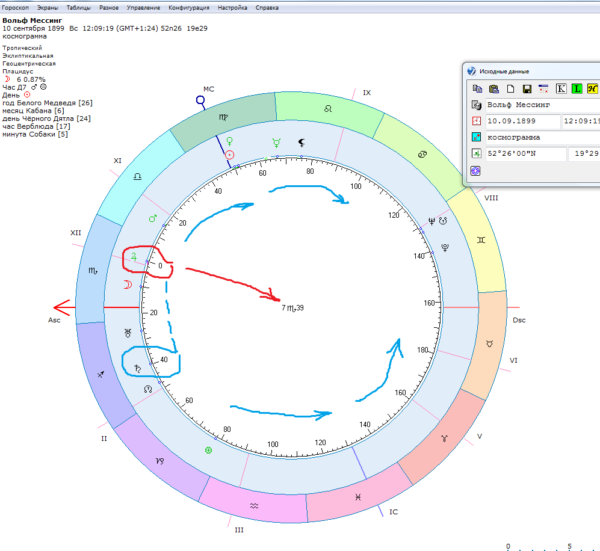Viewport: 600px width, 551px height.
Task: Click the purple atom icon at panel bottom
Action: click(x=476, y=171)
